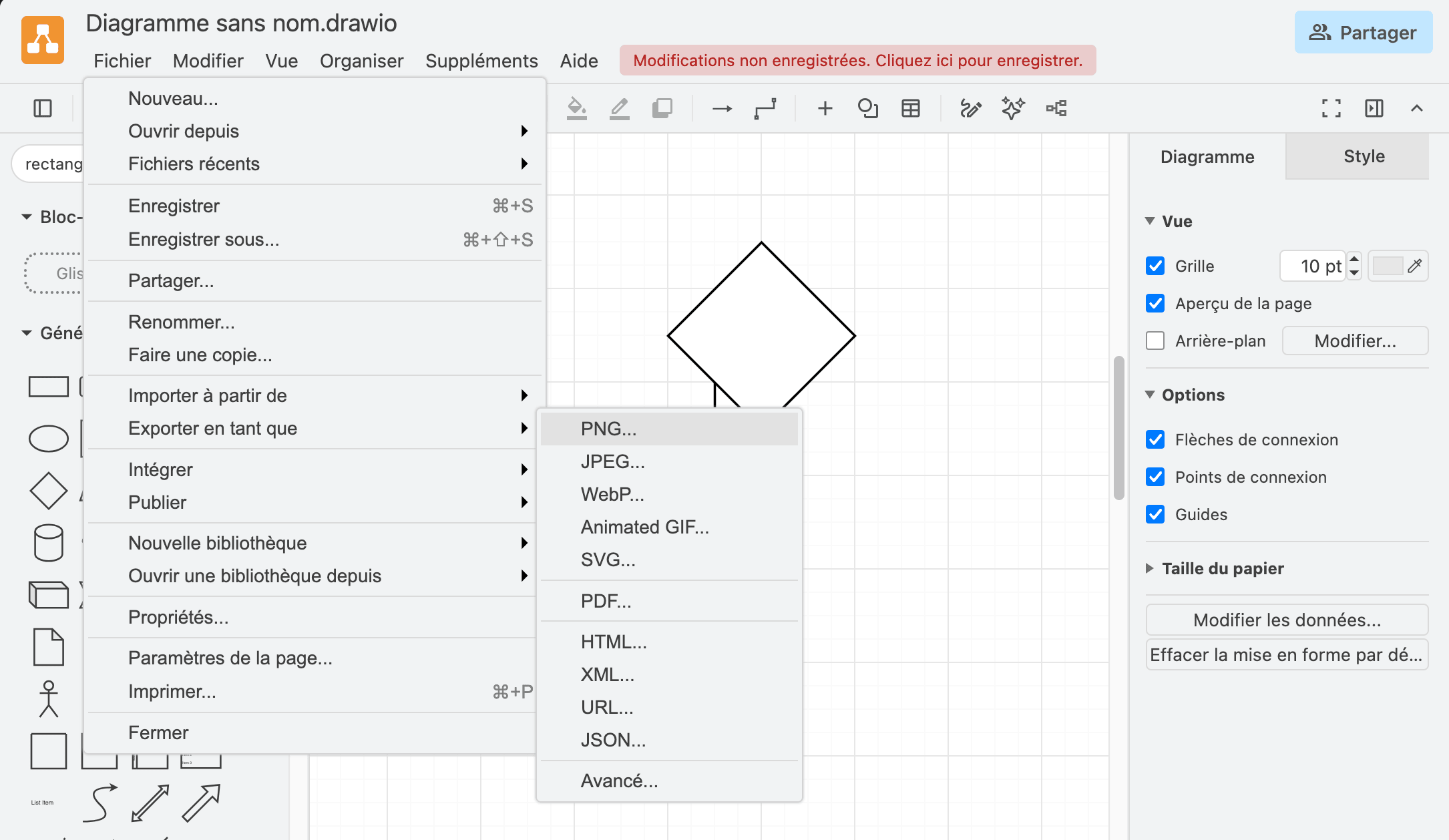Select Enregistrer sous... menu entry
This screenshot has width=1449, height=840.
pos(315,239)
